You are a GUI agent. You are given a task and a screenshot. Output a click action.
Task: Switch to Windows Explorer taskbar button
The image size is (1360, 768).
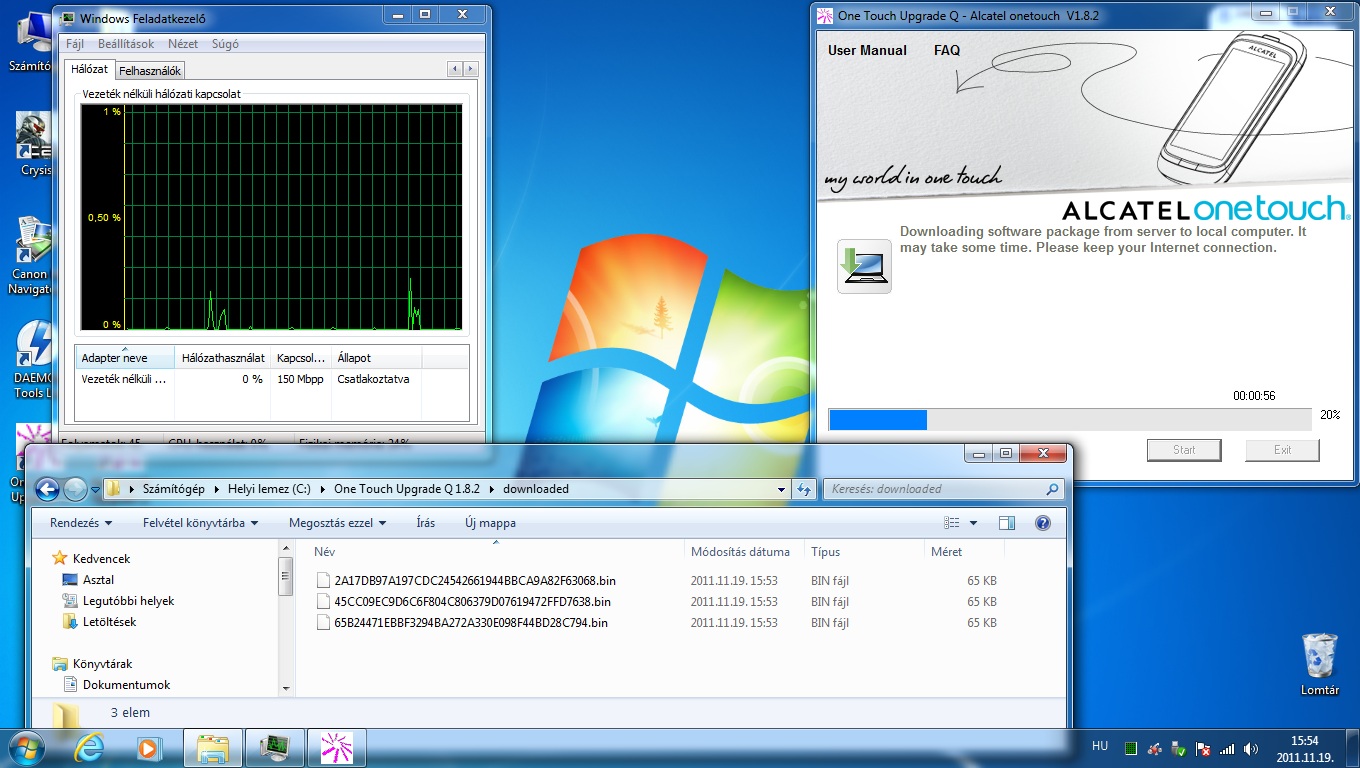[x=213, y=747]
